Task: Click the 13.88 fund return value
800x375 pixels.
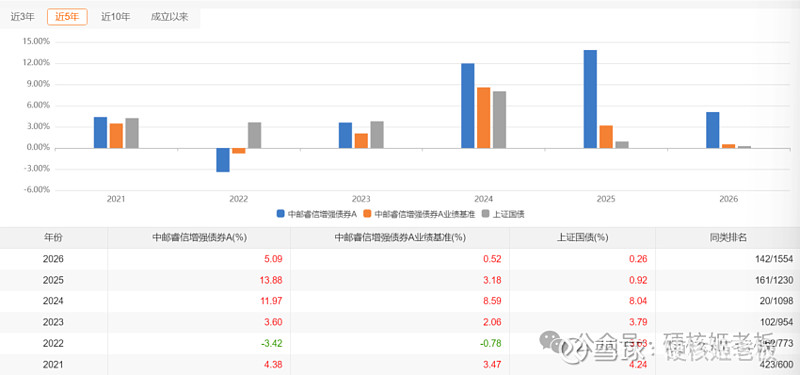Action: (271, 280)
